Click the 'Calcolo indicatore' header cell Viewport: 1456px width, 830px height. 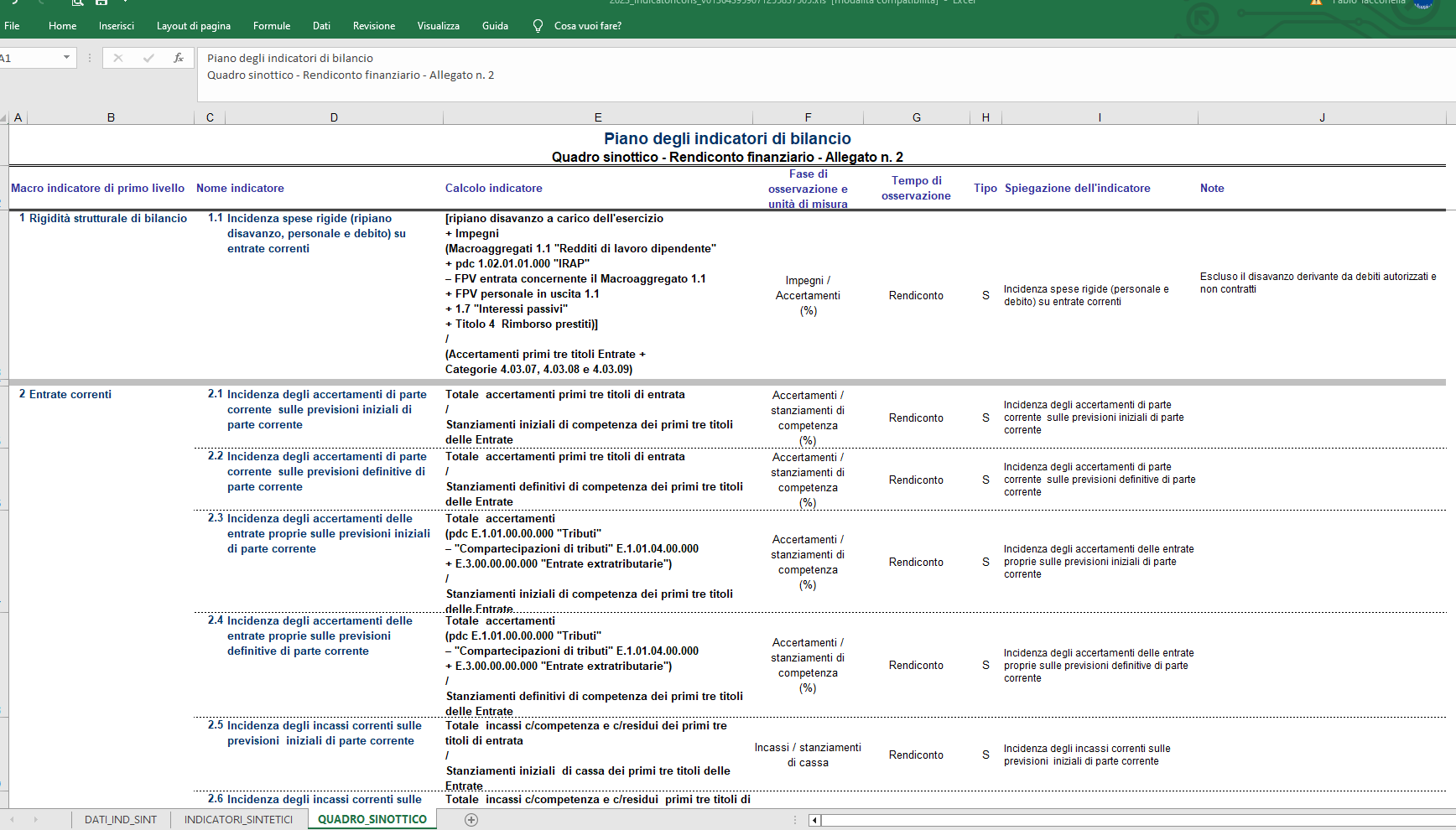(493, 188)
